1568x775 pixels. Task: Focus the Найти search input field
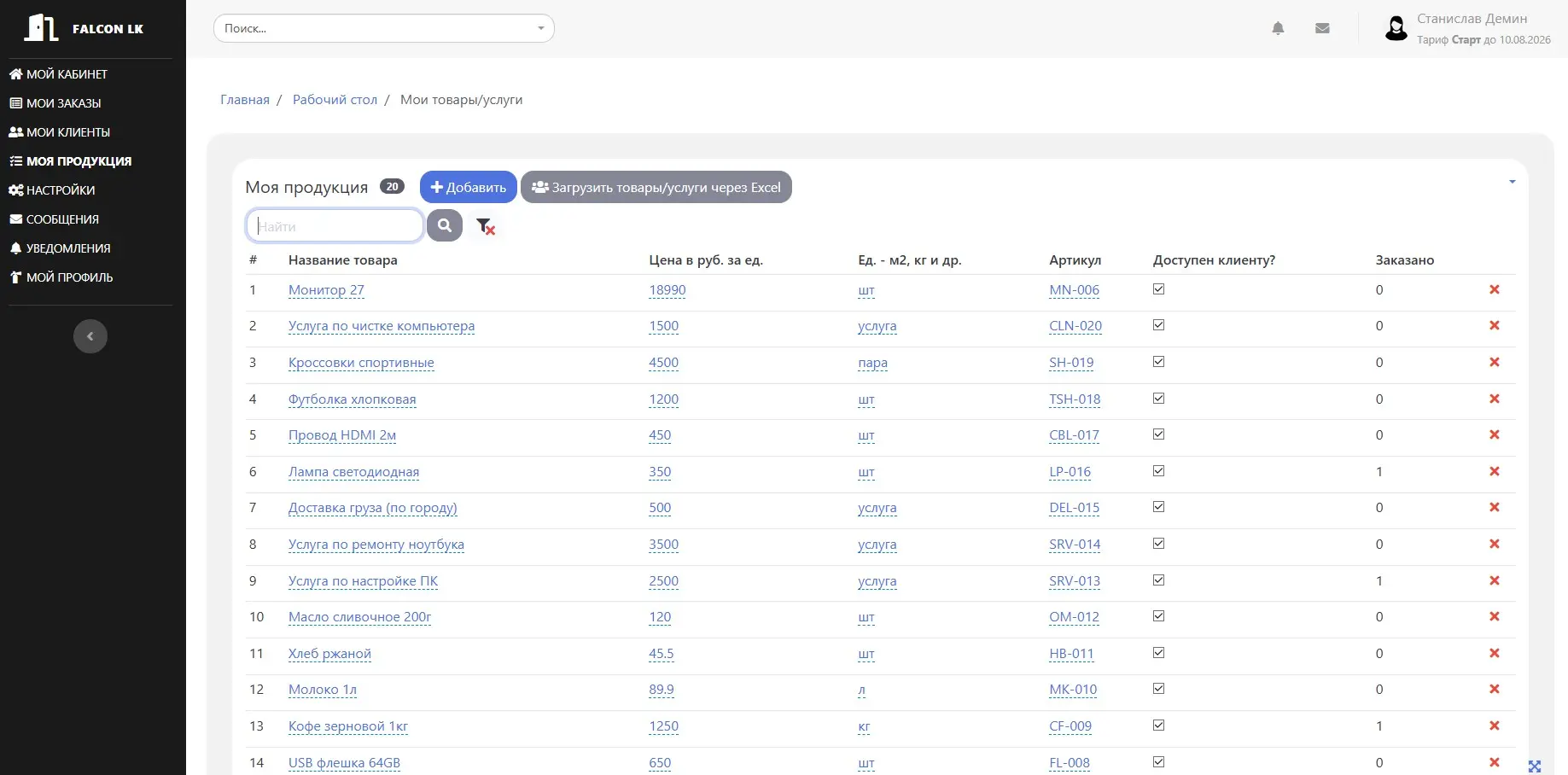[335, 225]
